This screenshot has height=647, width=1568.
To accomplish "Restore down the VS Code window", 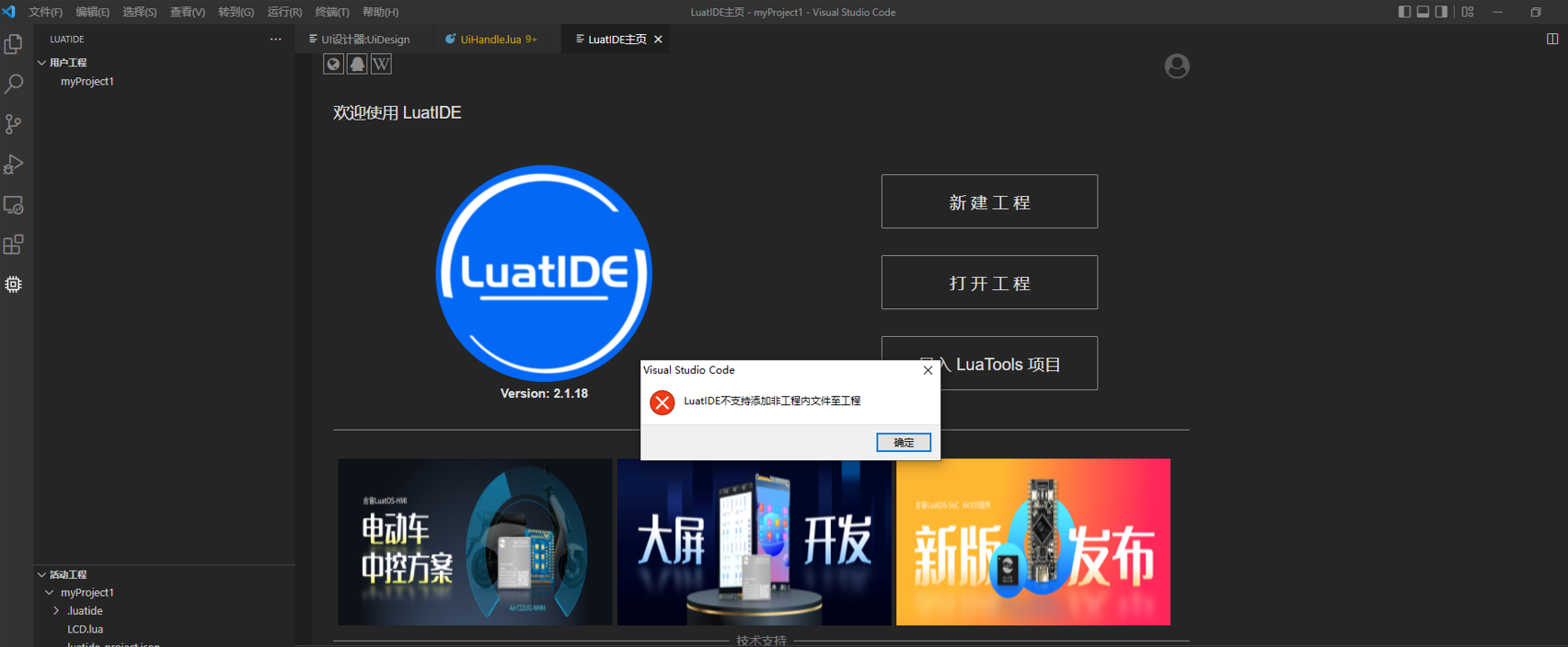I will (x=1537, y=12).
